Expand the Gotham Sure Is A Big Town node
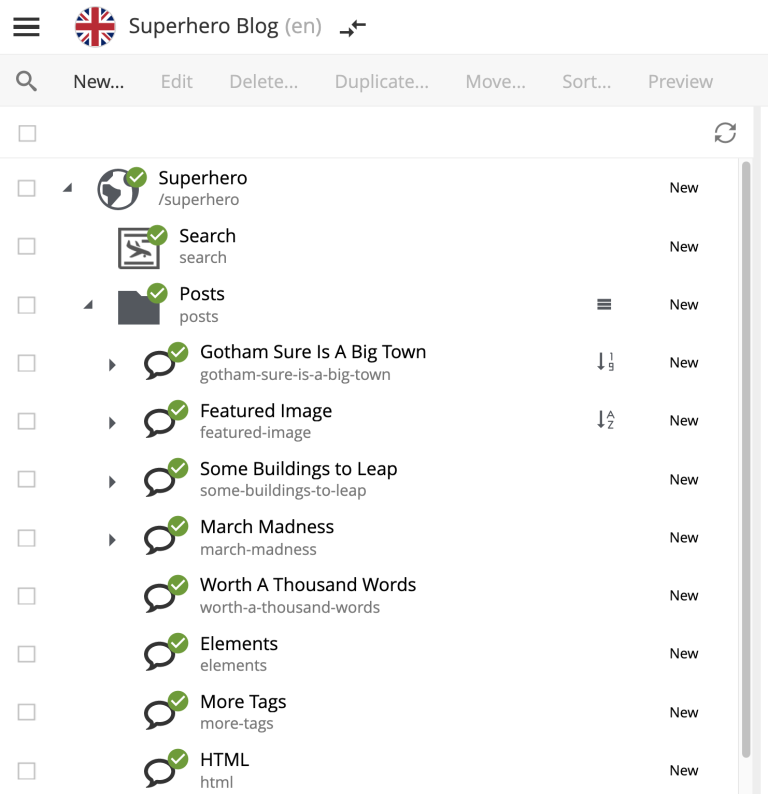 pyautogui.click(x=112, y=365)
